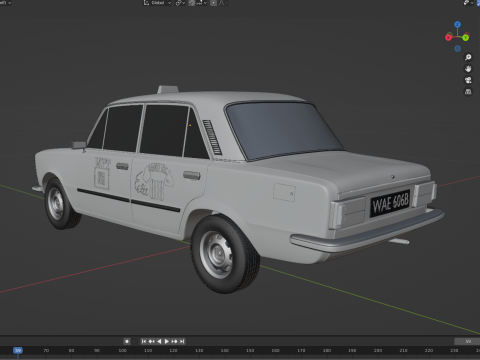Screen dimensions: 480x360
Task: Click the blue playhead marker at frame 59
Action: click(x=18, y=350)
